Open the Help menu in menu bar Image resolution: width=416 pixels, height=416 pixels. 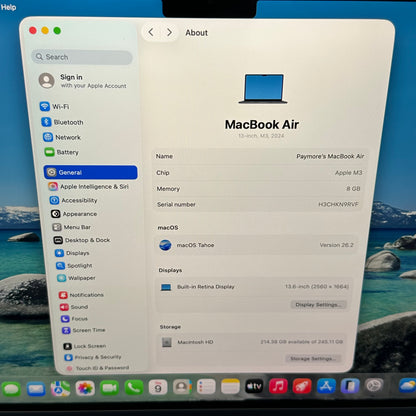click(8, 7)
